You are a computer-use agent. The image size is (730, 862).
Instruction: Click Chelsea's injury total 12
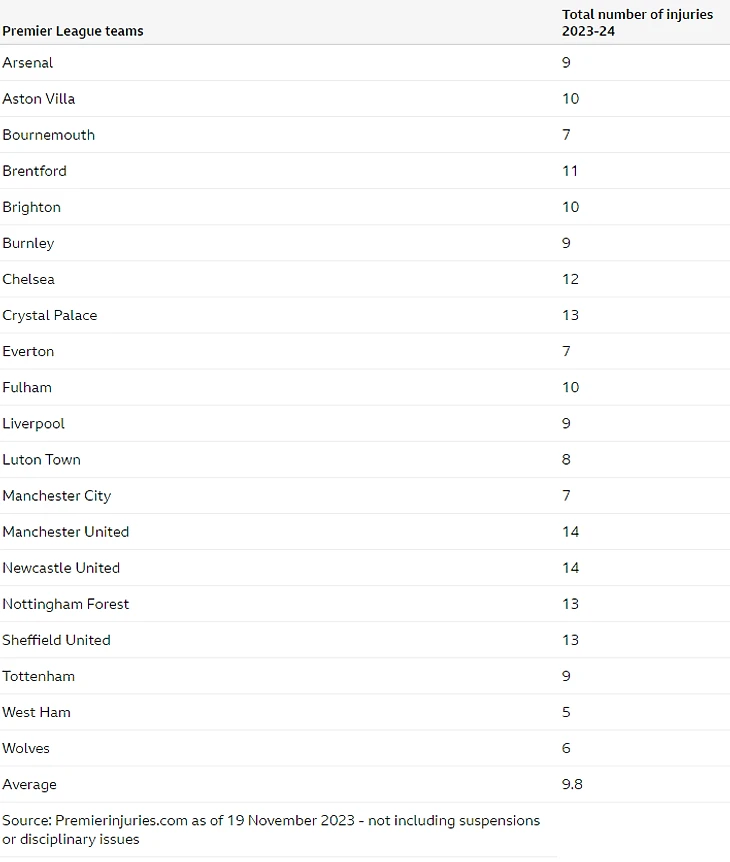click(x=570, y=279)
